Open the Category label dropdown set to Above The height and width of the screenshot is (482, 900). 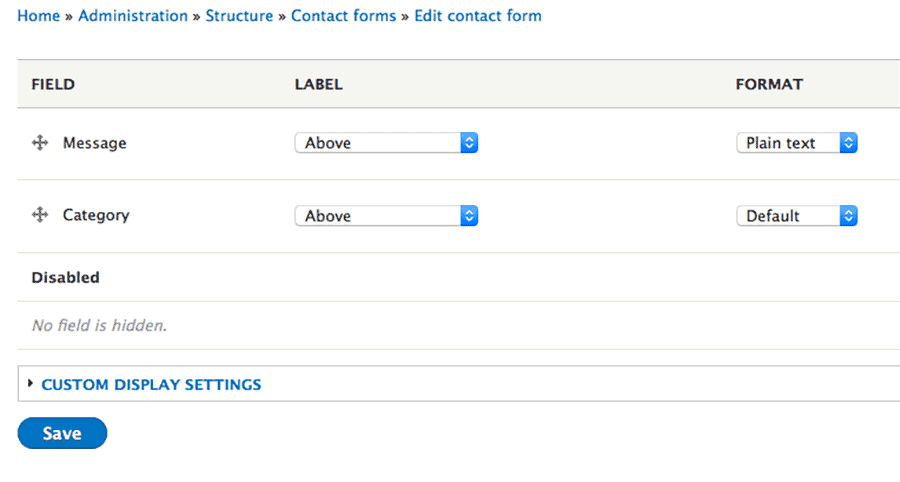(x=386, y=216)
